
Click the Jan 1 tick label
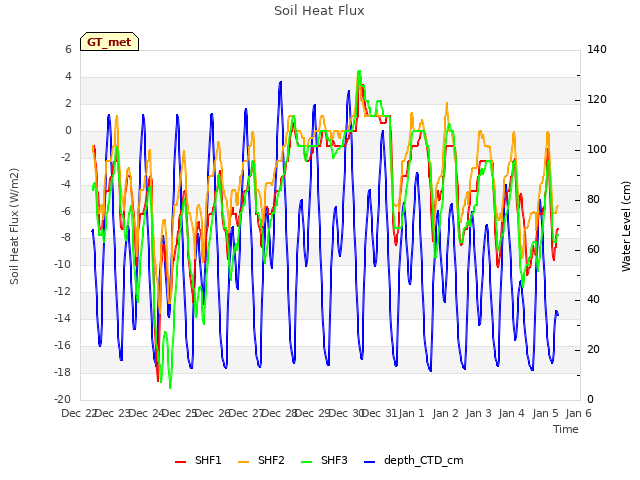(411, 413)
